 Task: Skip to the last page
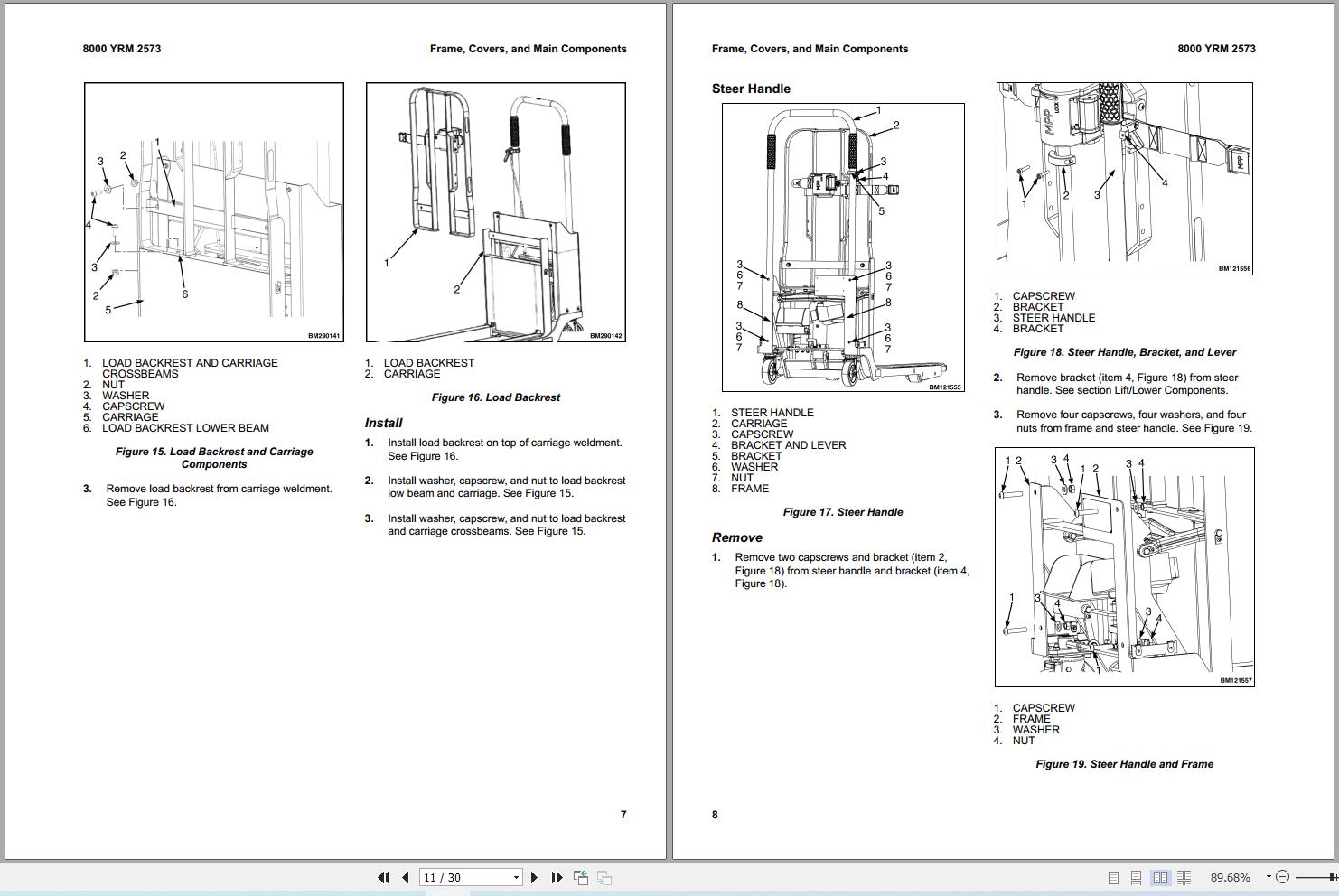pyautogui.click(x=557, y=877)
